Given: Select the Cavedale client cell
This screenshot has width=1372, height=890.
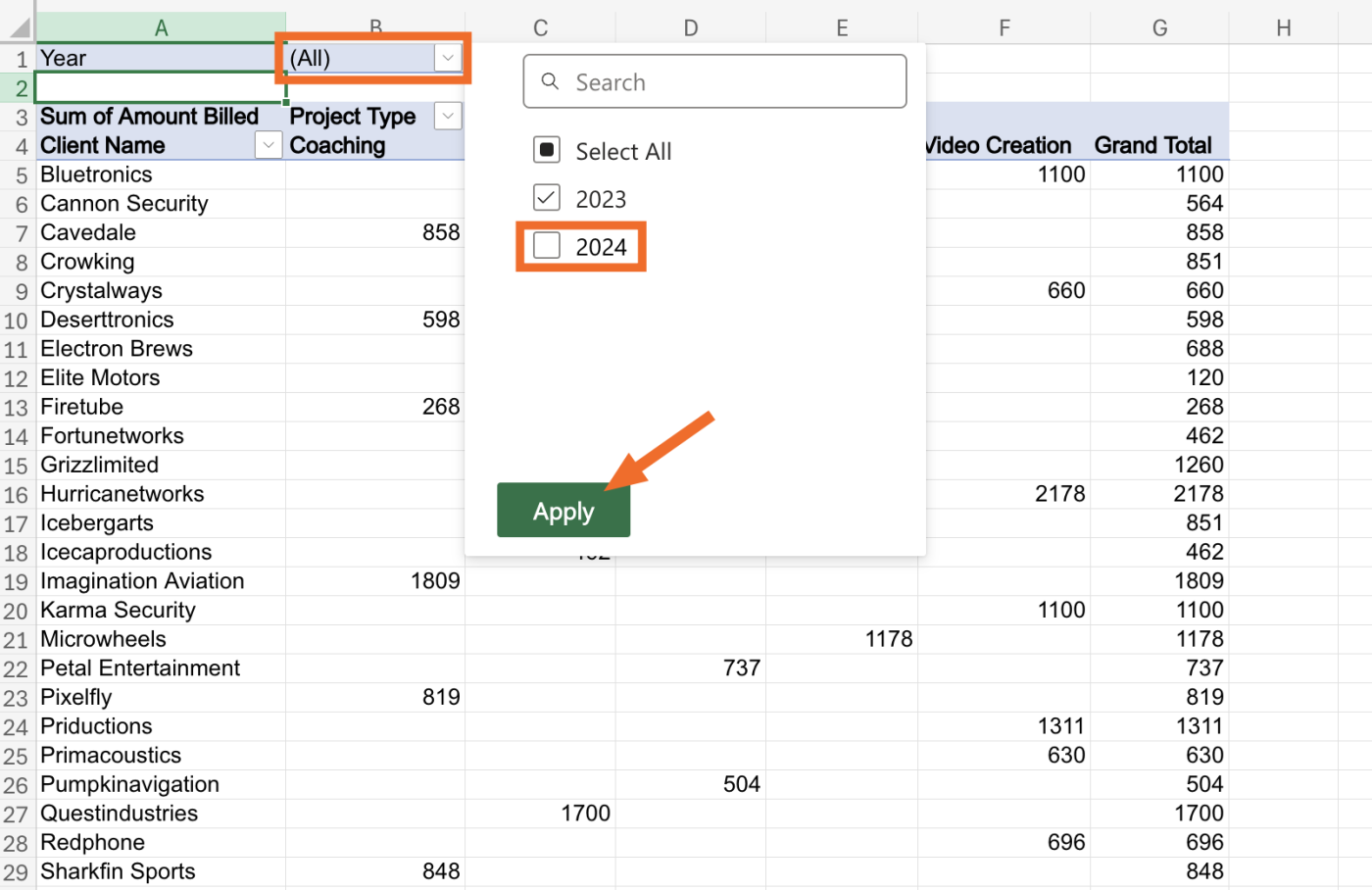Looking at the screenshot, I should 161,232.
